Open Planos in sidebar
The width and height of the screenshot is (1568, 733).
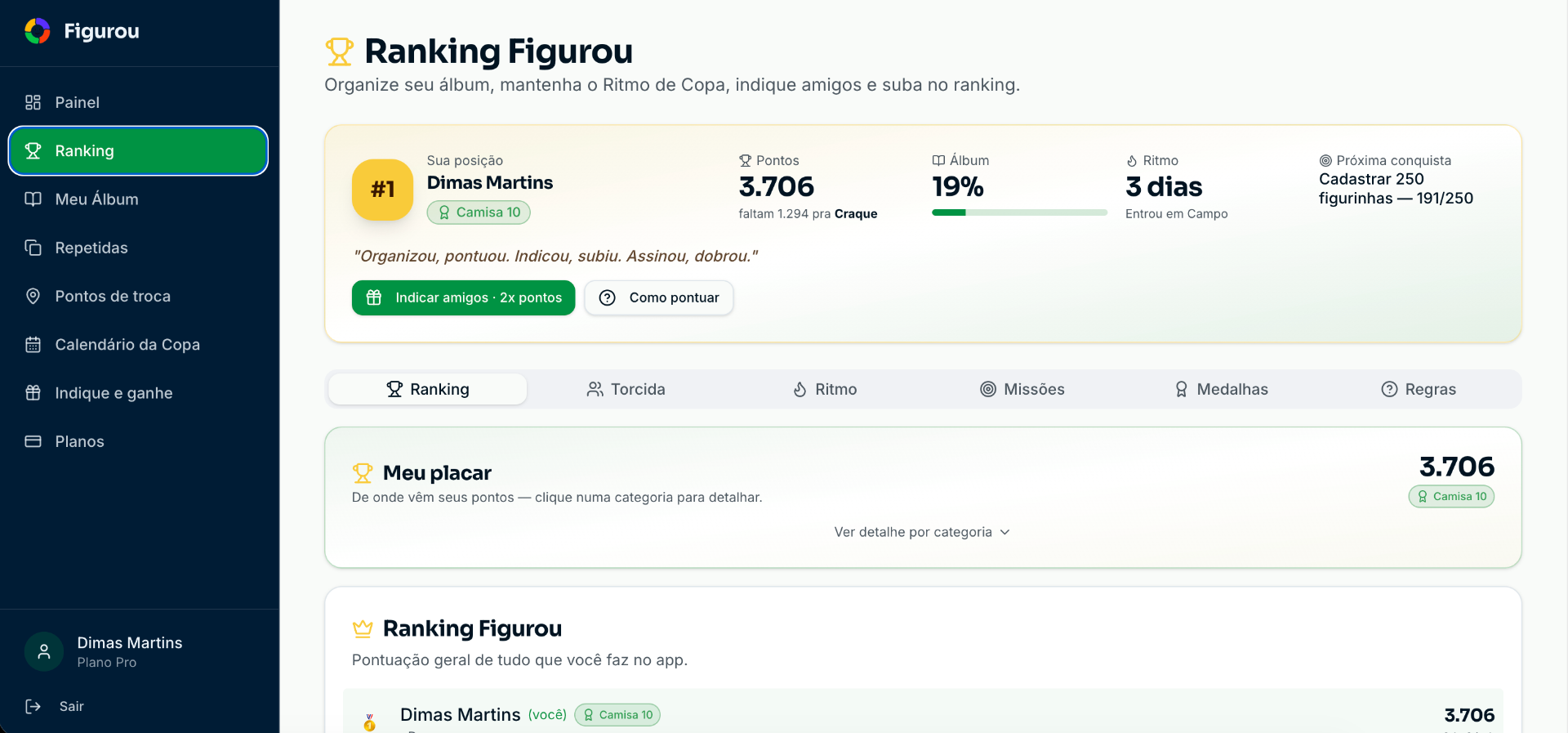click(138, 441)
